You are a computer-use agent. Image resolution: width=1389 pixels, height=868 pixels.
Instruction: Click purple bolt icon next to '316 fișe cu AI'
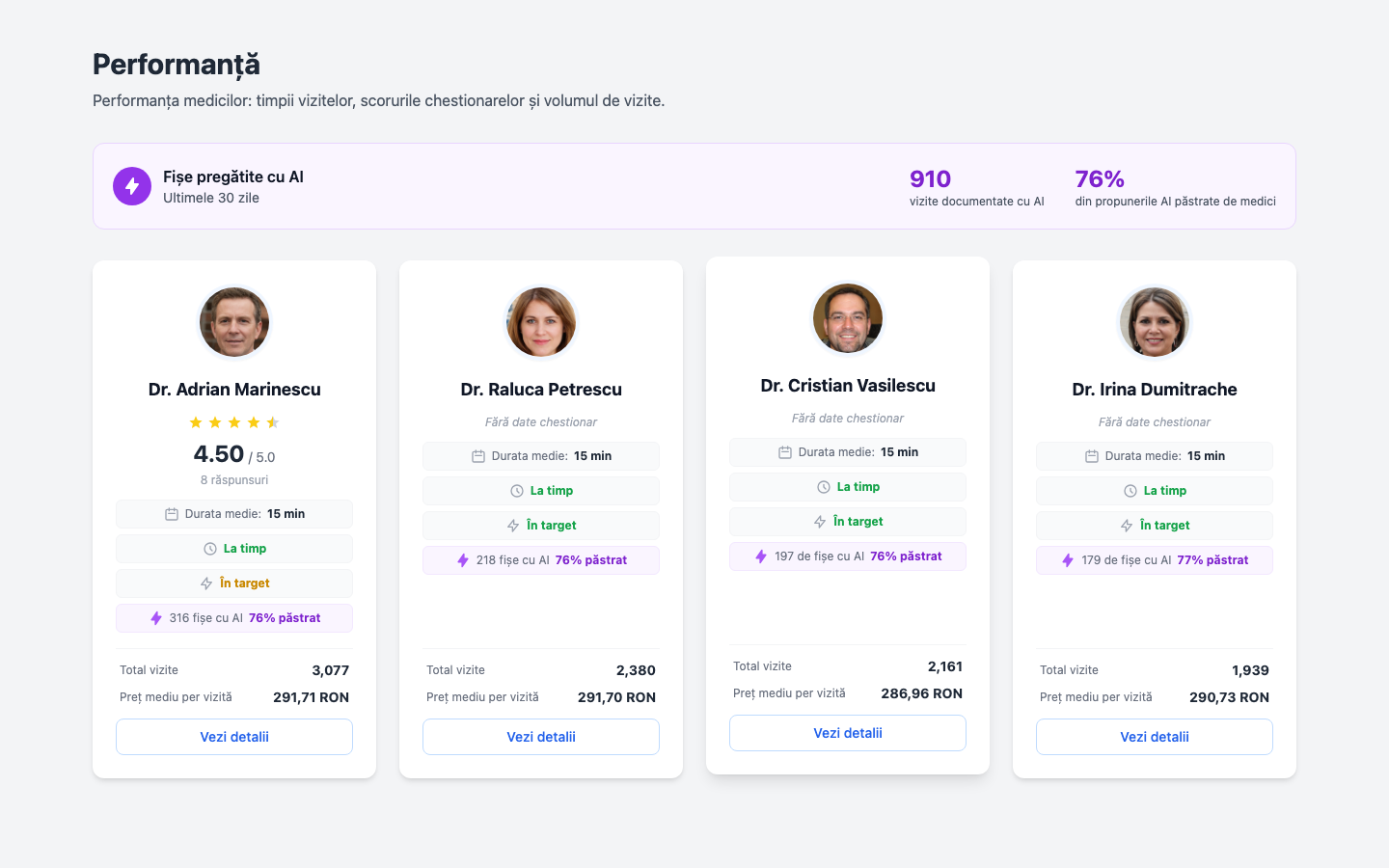[156, 618]
